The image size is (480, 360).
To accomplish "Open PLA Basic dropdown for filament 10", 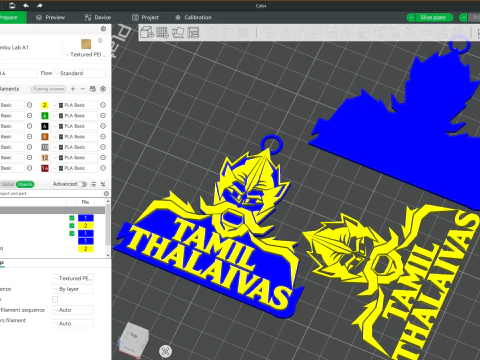I will (74, 147).
